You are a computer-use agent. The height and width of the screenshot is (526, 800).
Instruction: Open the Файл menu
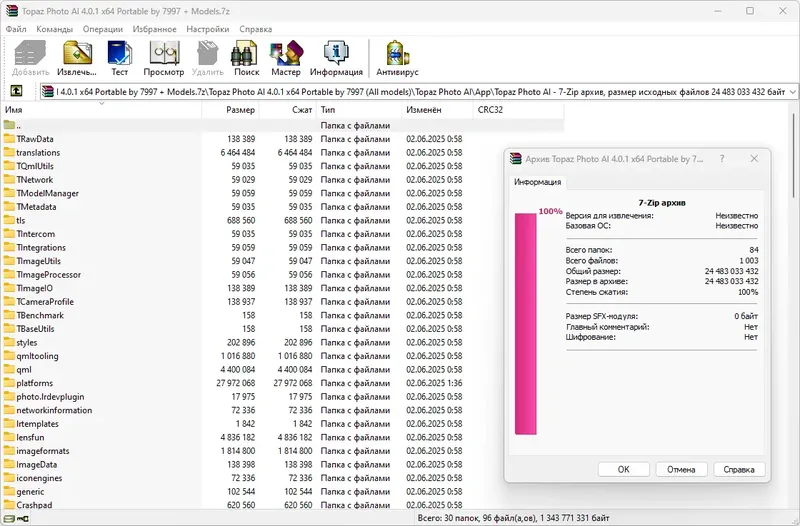click(16, 29)
